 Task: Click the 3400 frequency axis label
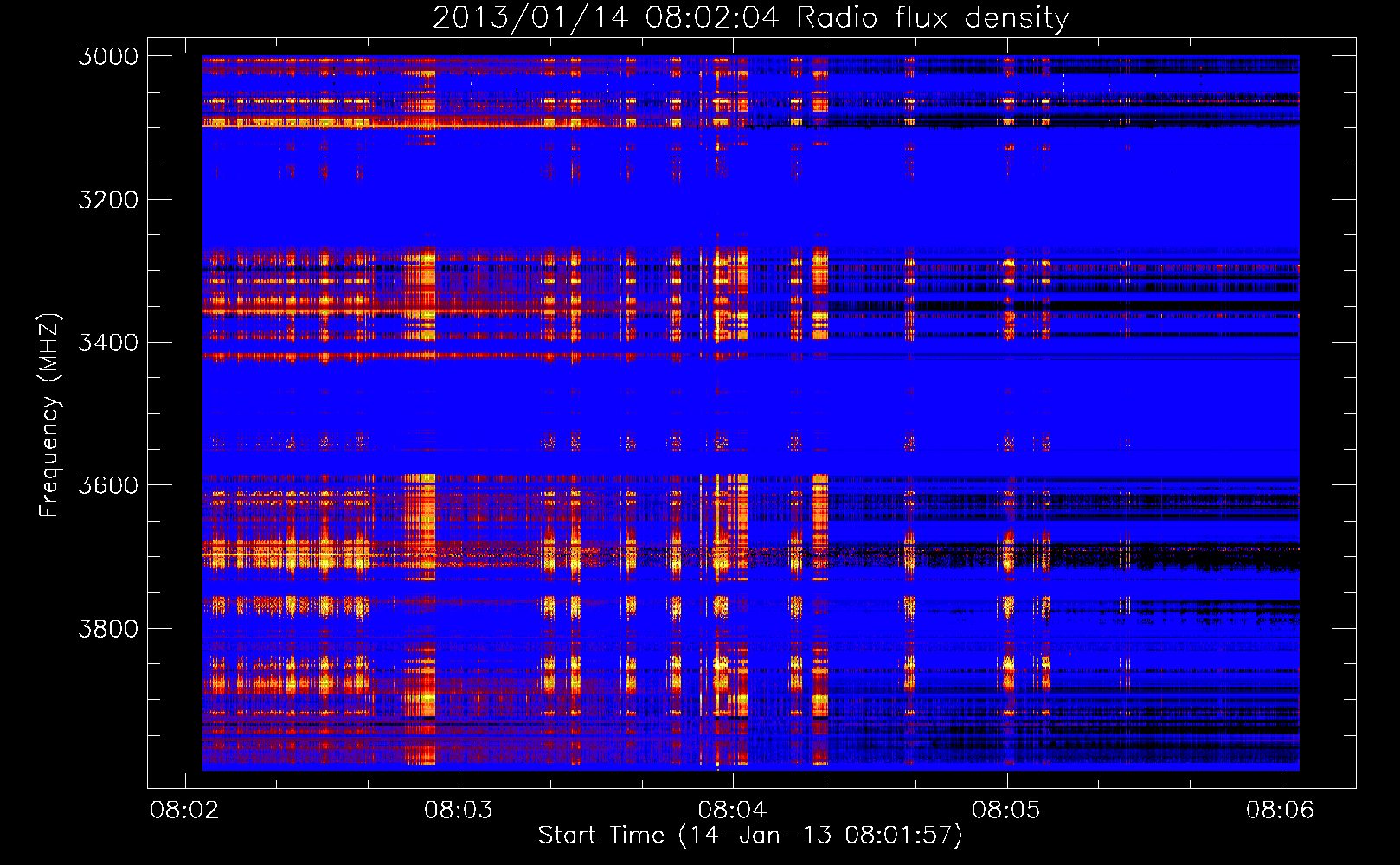click(108, 343)
